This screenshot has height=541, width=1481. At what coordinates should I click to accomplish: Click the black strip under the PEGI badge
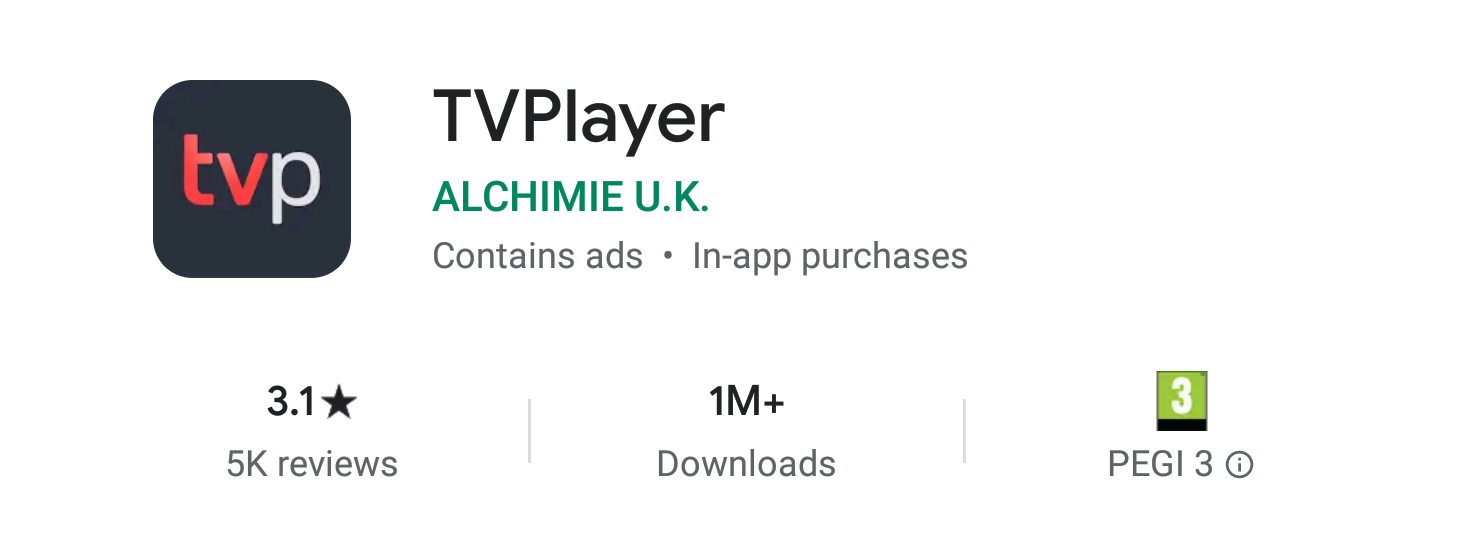[1181, 424]
